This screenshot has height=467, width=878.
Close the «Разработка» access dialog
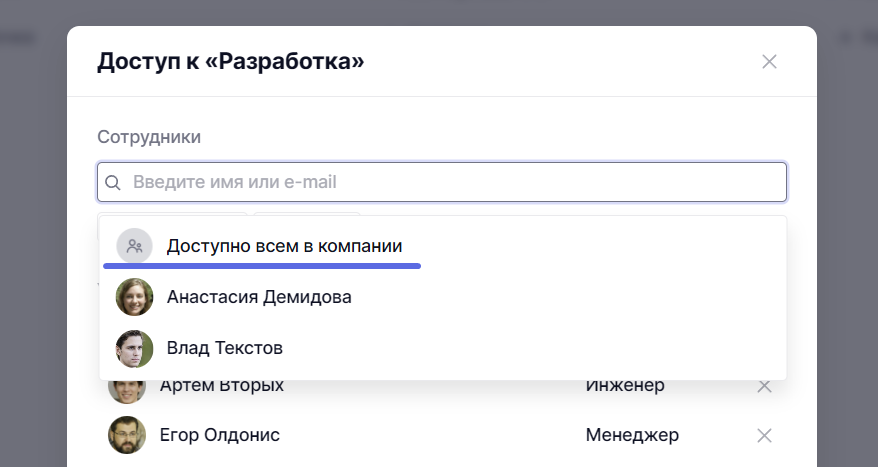point(769,62)
